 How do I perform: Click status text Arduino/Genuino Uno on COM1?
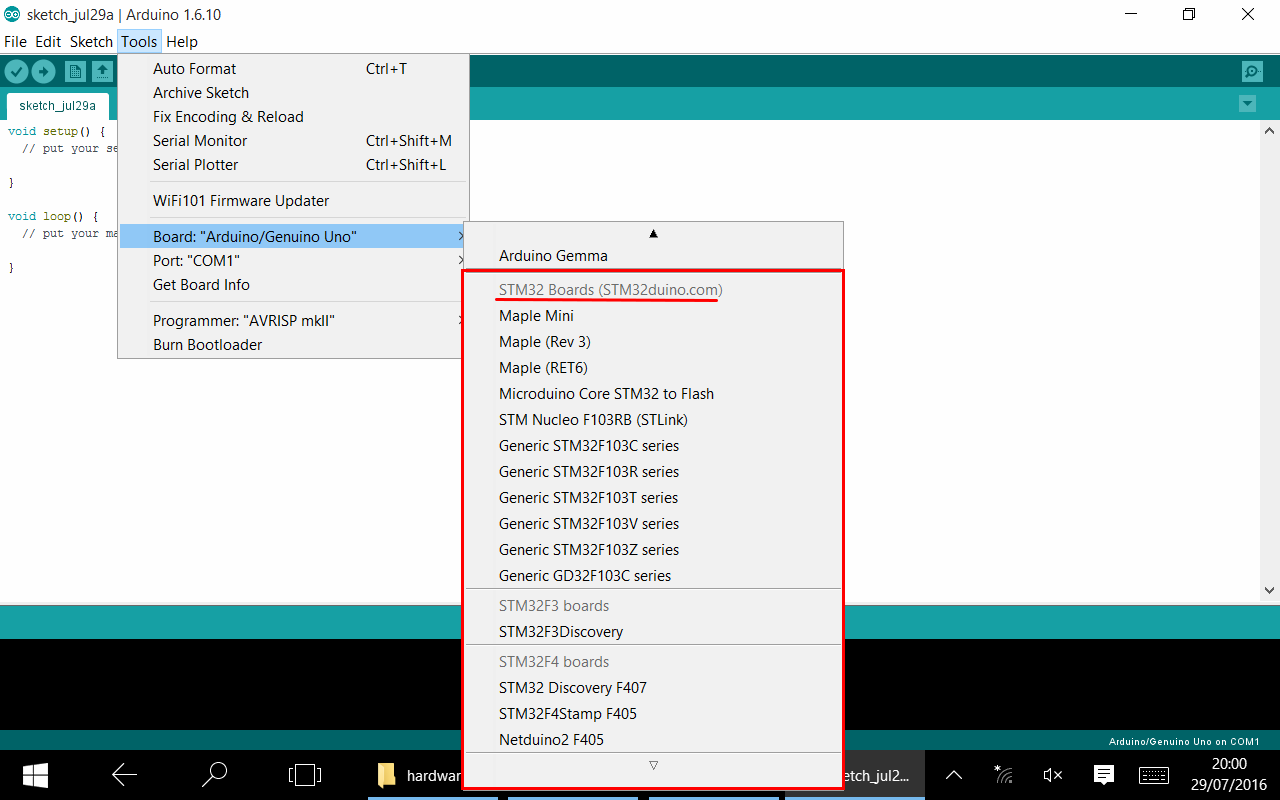pyautogui.click(x=1184, y=742)
